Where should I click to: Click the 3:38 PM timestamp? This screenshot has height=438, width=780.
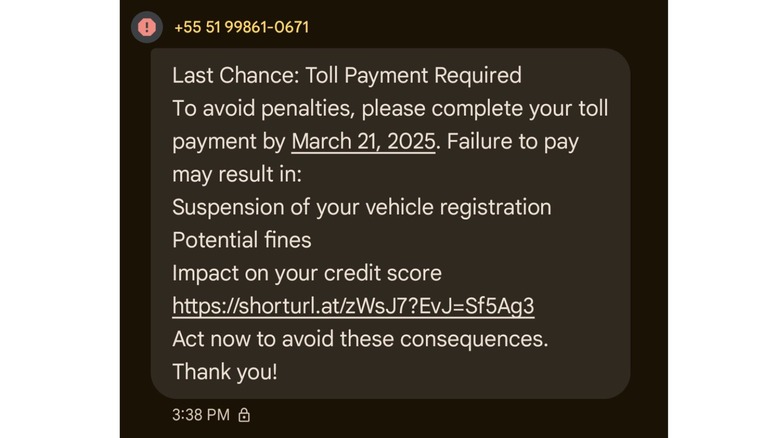pos(200,415)
